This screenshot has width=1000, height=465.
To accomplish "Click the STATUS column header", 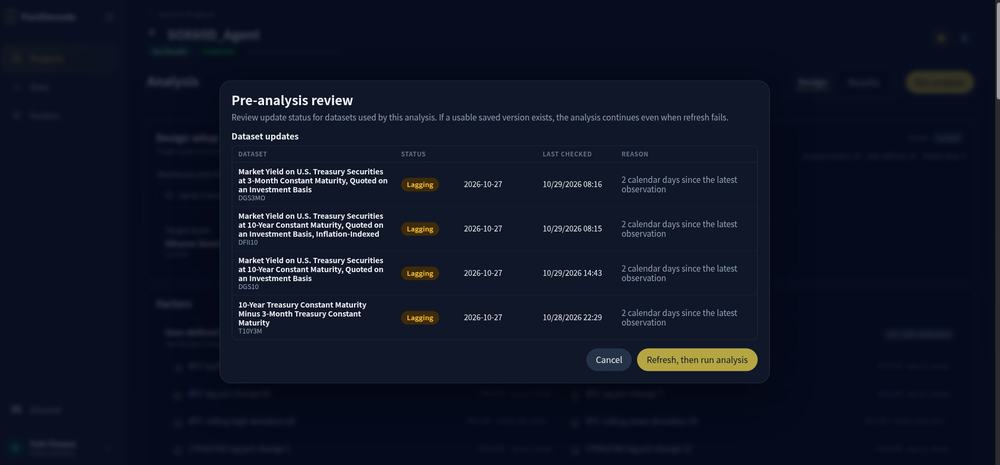I will pyautogui.click(x=413, y=154).
